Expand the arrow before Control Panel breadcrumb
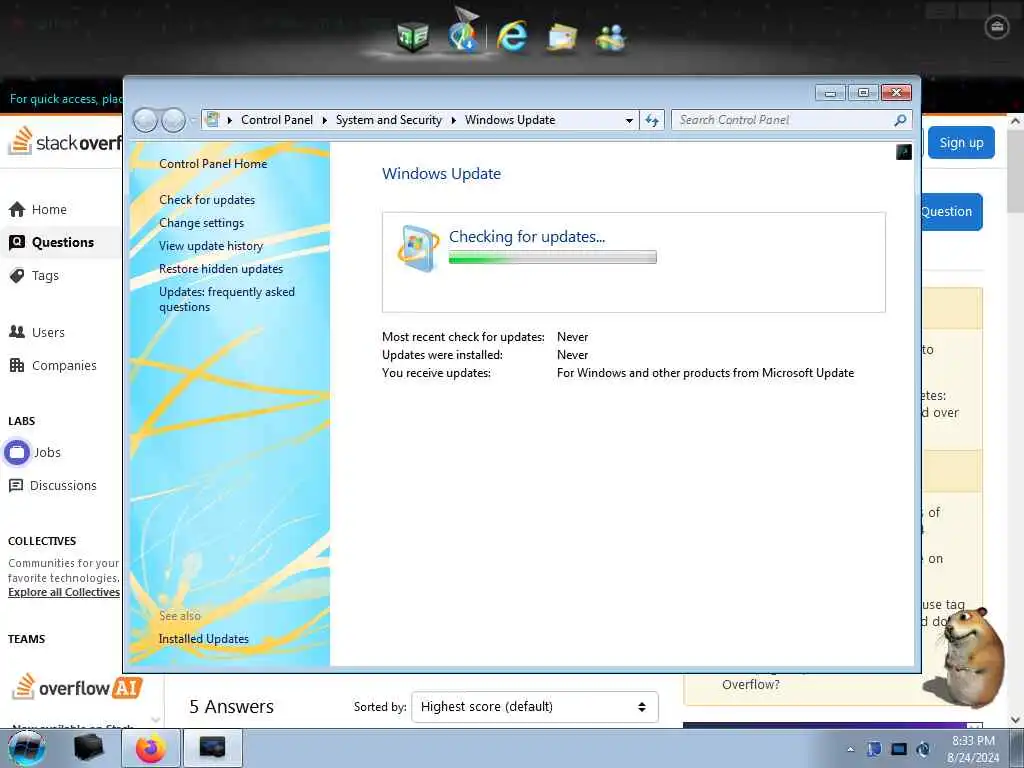This screenshot has width=1024, height=768. point(230,120)
